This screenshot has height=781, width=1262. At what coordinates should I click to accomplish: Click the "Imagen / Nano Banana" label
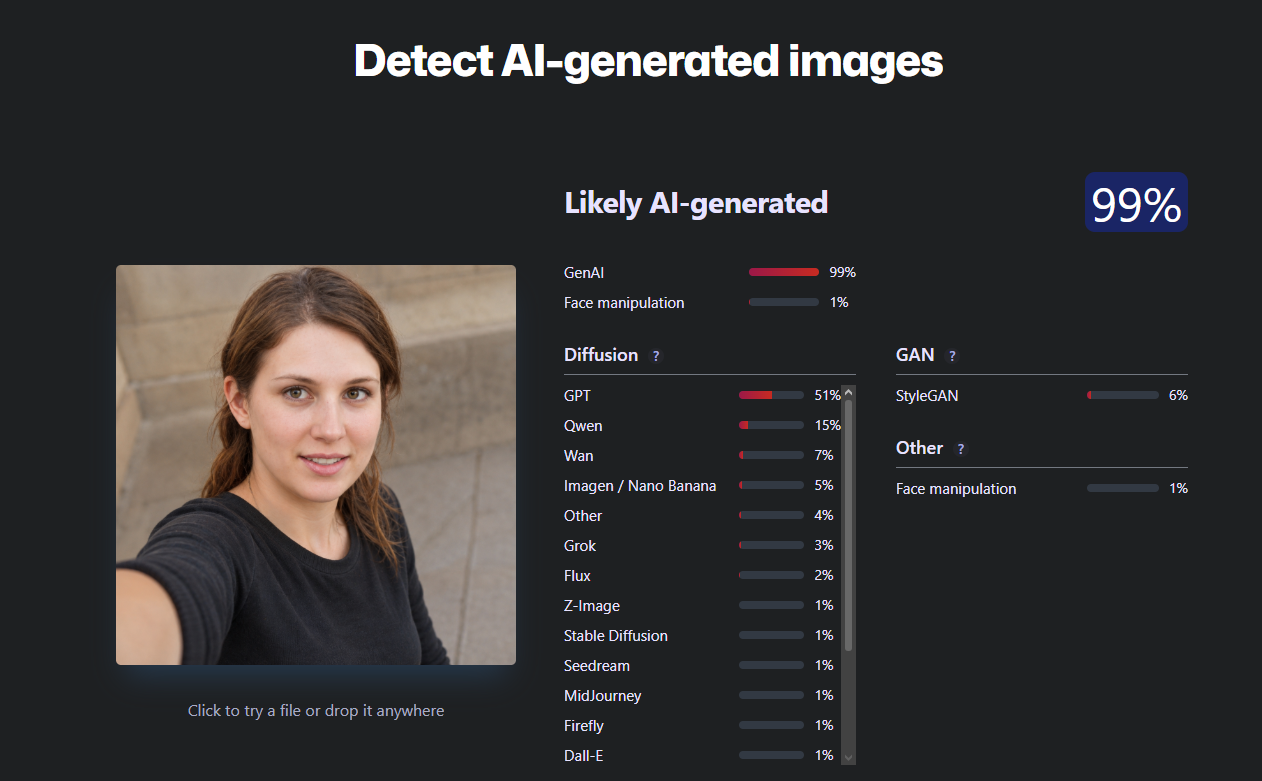[x=640, y=486]
